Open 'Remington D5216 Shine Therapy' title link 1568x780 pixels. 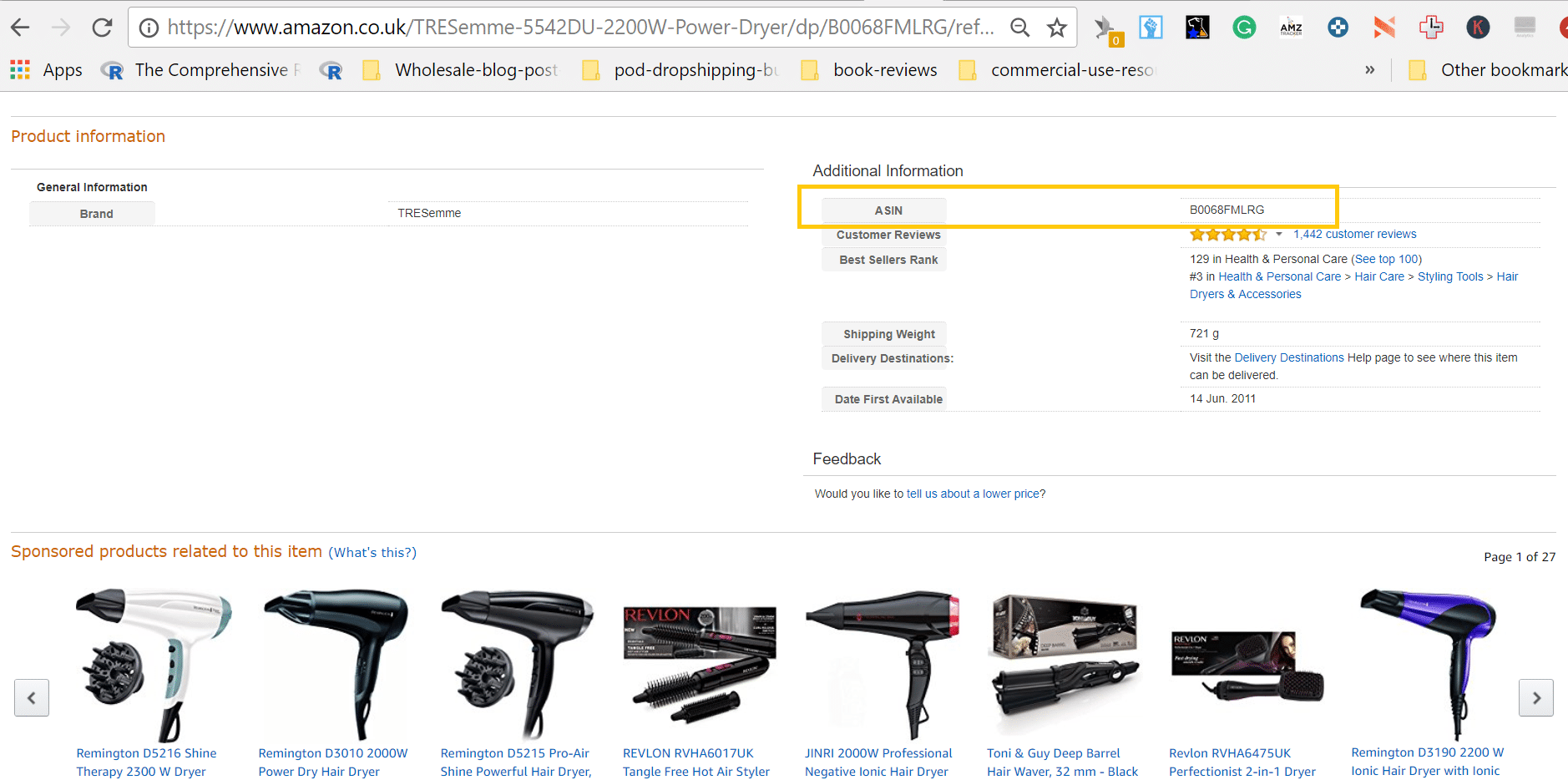coord(146,763)
